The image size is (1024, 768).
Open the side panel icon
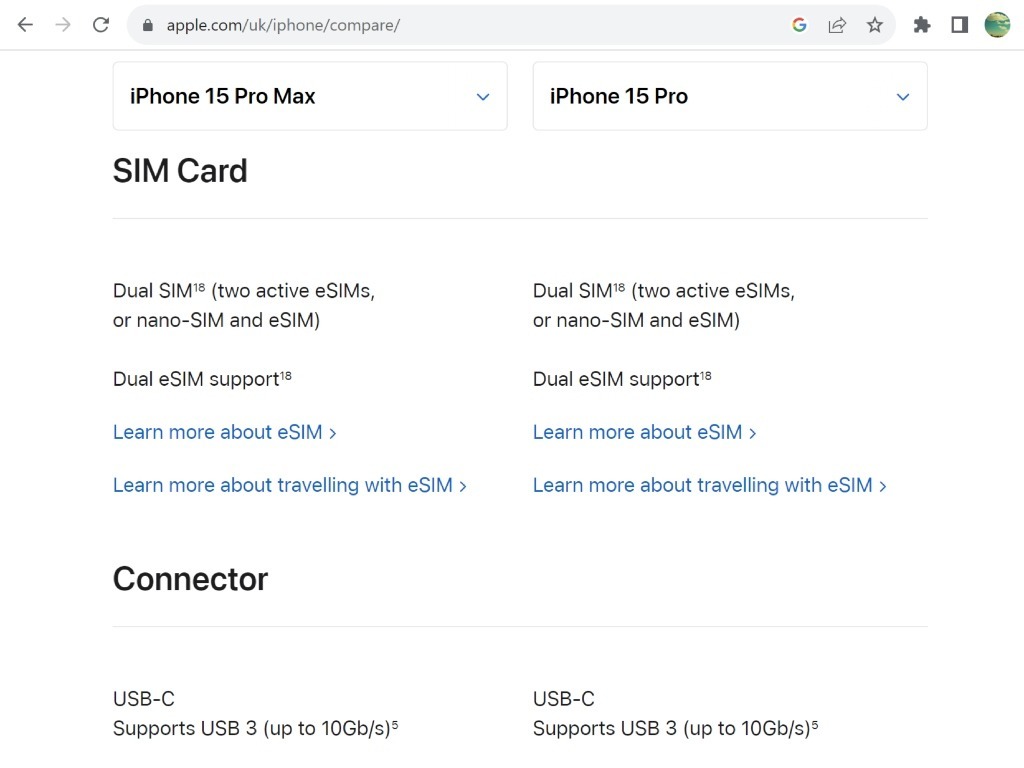pyautogui.click(x=959, y=24)
